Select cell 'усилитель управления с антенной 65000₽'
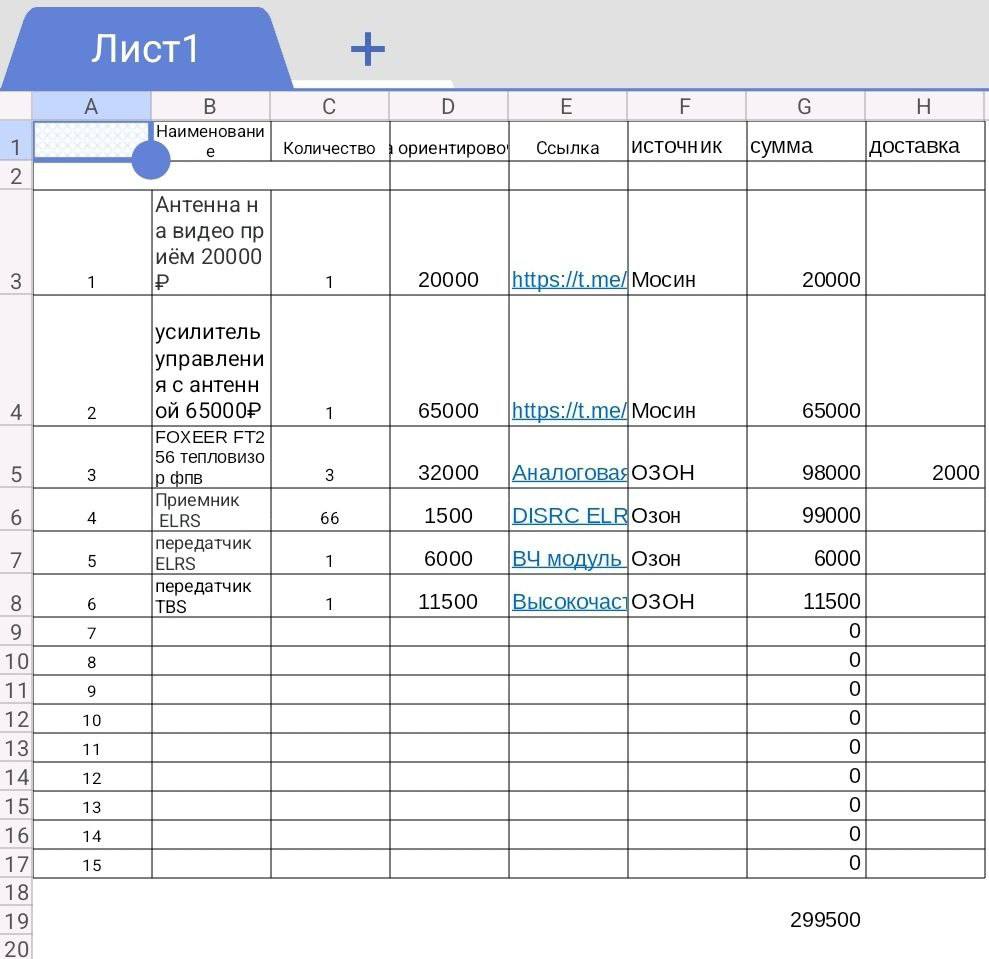Image resolution: width=989 pixels, height=959 pixels. tap(211, 361)
